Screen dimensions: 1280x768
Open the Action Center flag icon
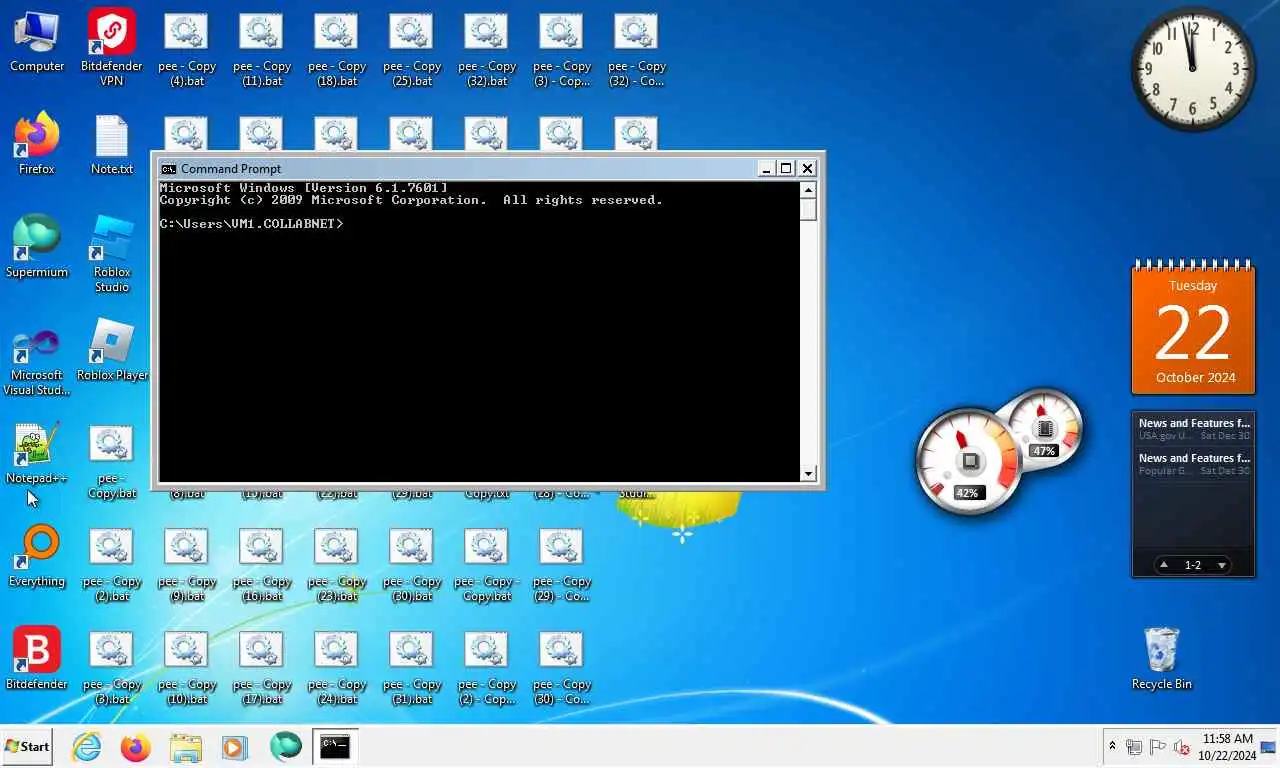tap(1158, 747)
